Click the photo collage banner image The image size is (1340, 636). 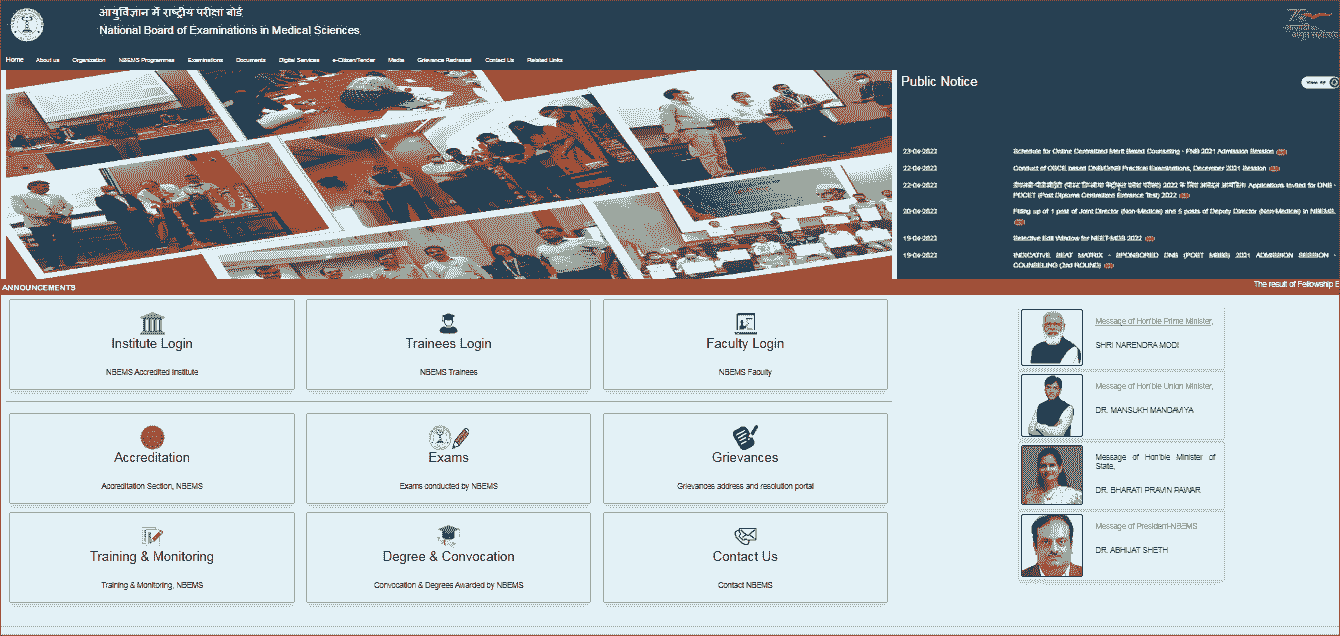pos(448,174)
